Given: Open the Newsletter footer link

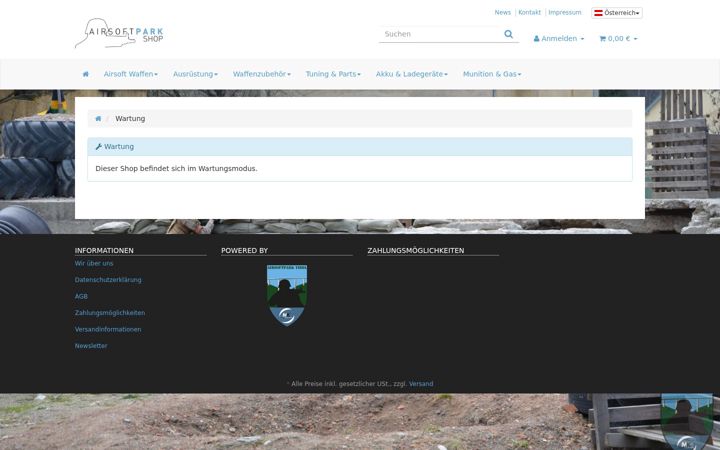Looking at the screenshot, I should pyautogui.click(x=91, y=346).
